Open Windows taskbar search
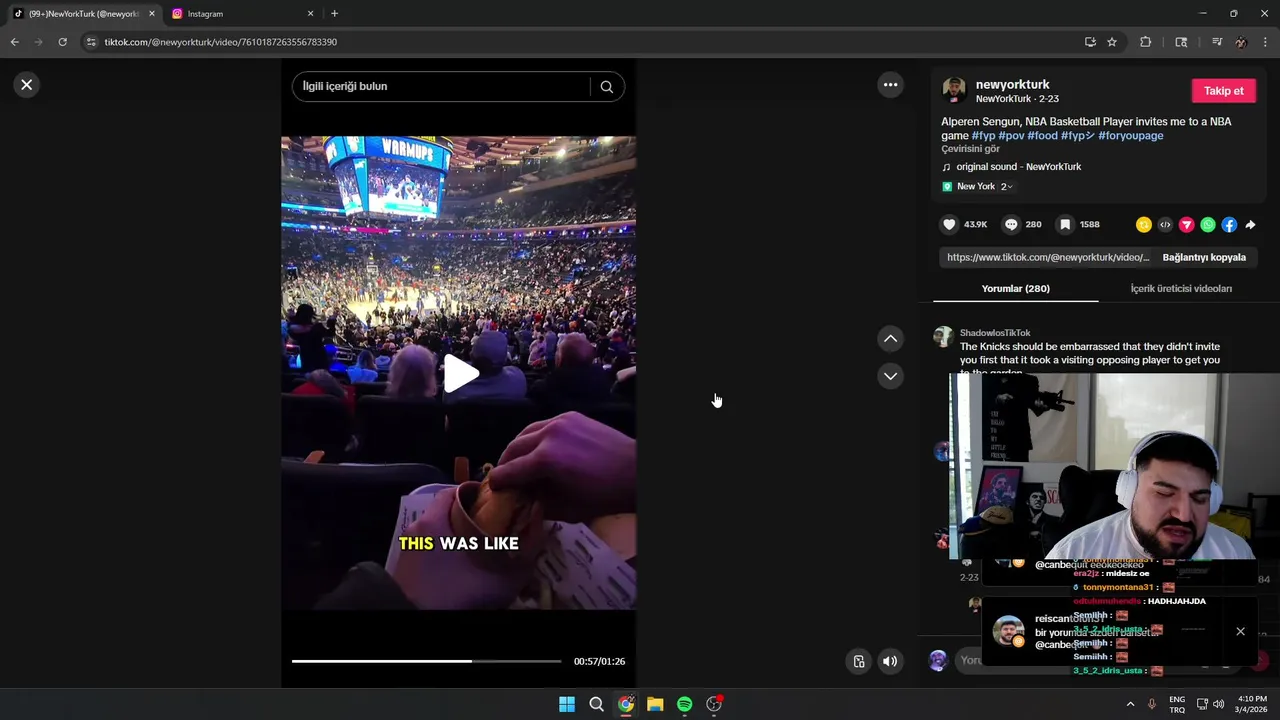 coord(596,704)
